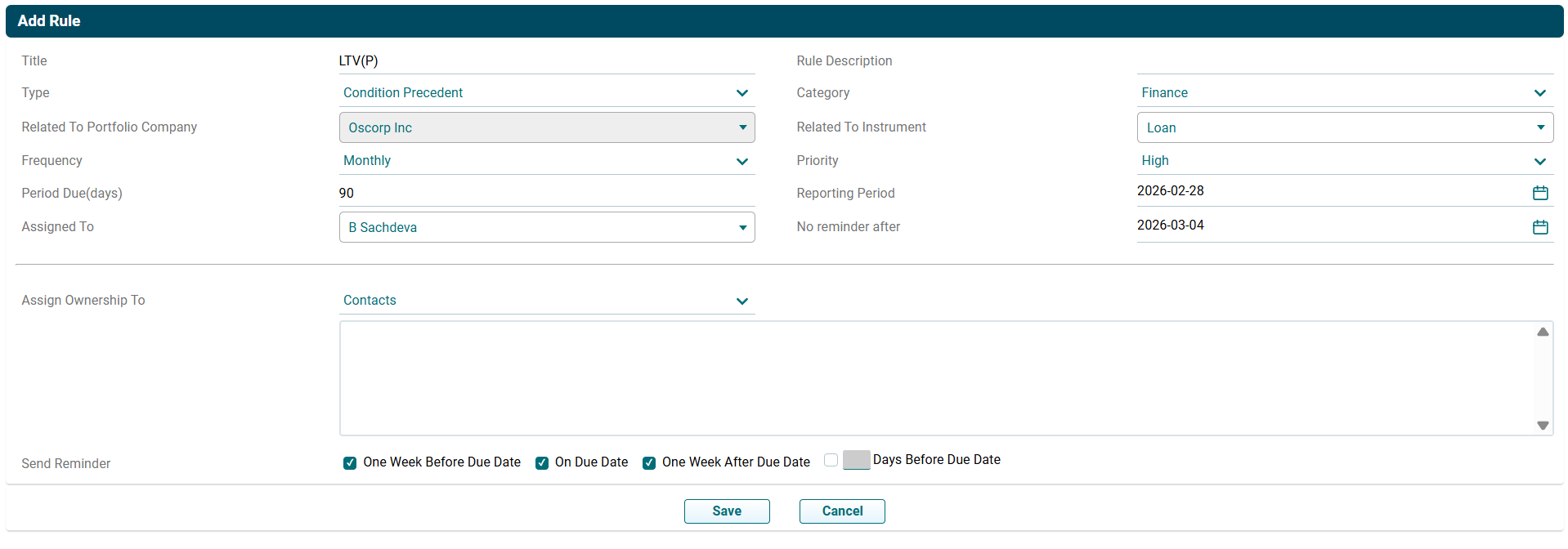
Task: Click the Period Due(days) field with 90
Action: coord(546,194)
